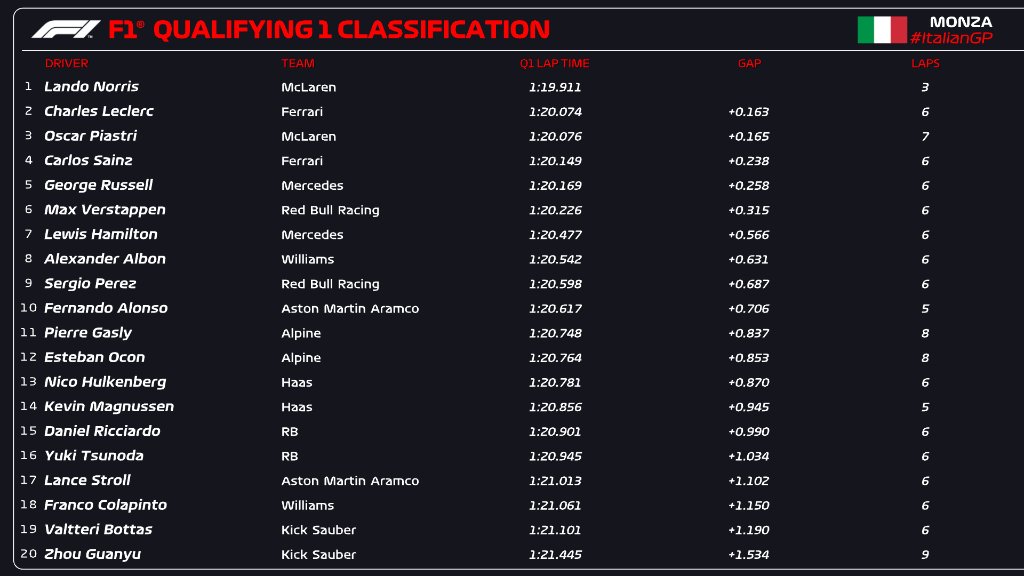
Task: Click the Red Bull Racing team for Perez
Action: pos(330,284)
